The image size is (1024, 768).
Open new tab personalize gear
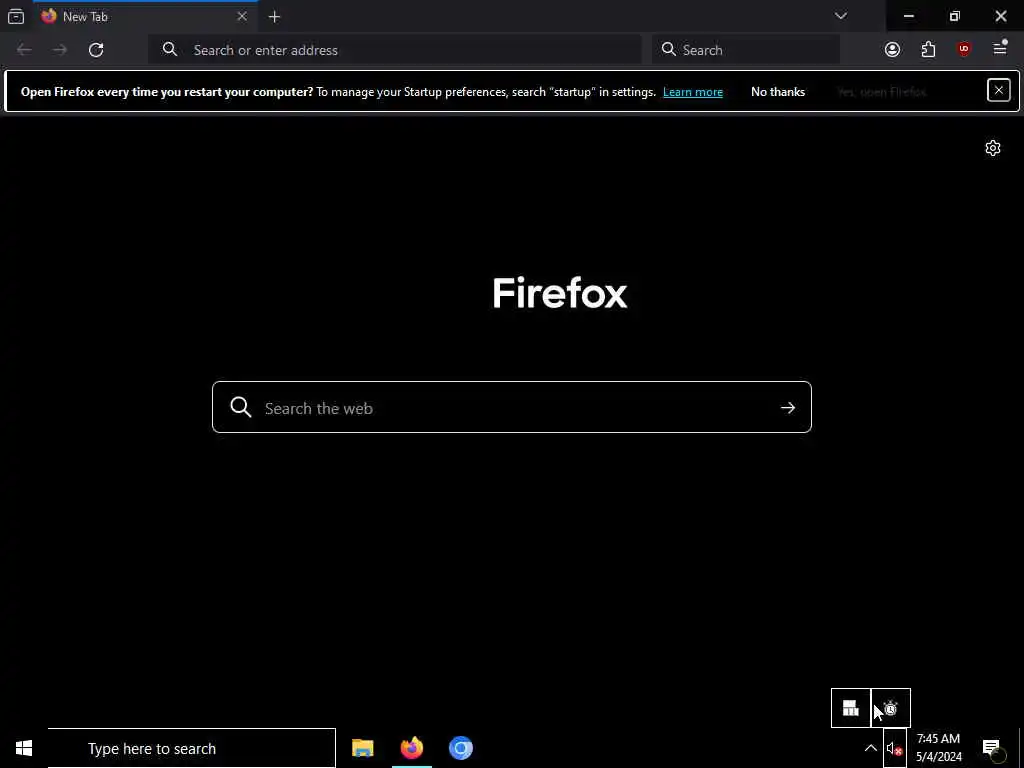coord(993,148)
